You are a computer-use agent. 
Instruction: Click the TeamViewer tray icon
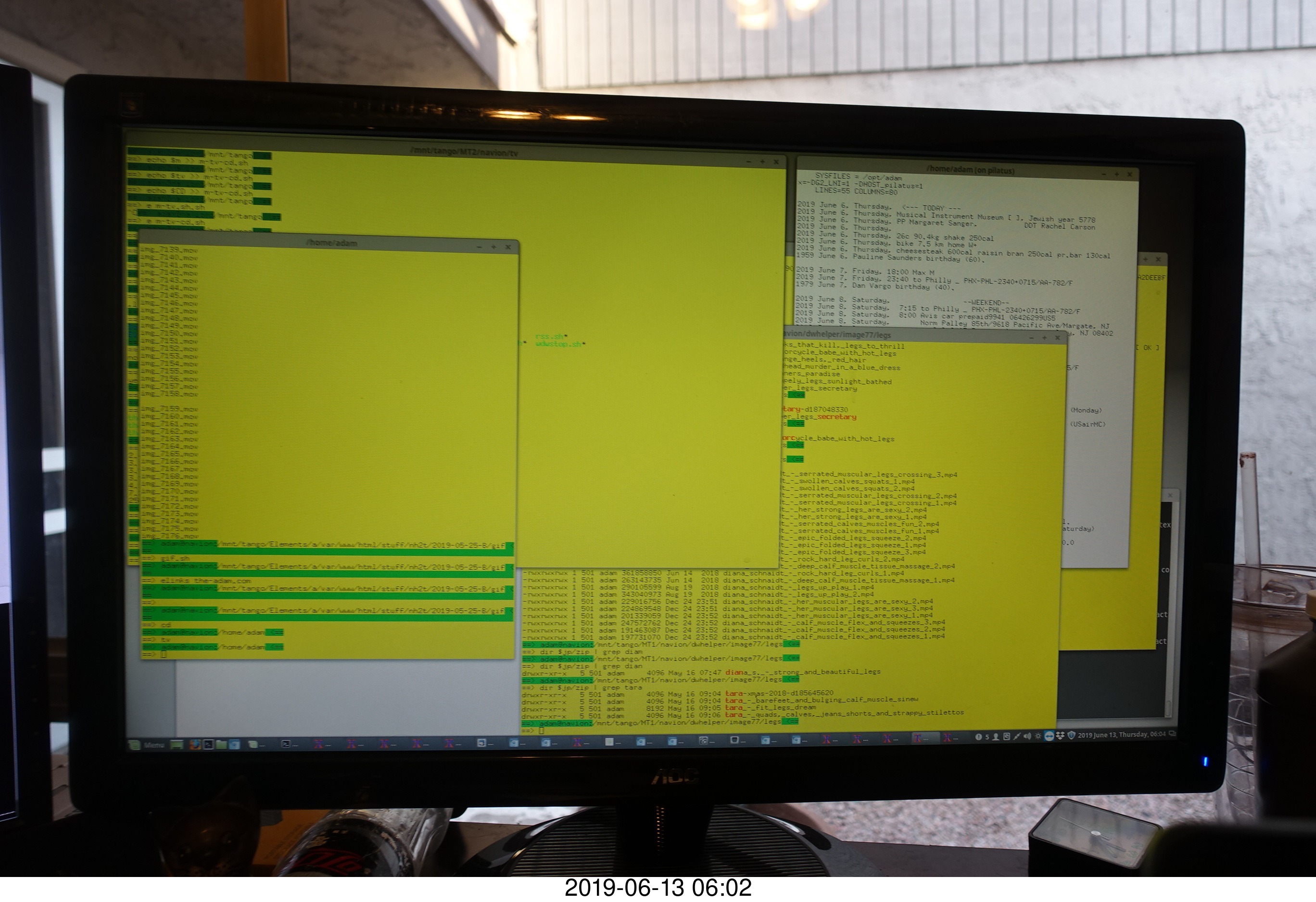(x=1050, y=736)
